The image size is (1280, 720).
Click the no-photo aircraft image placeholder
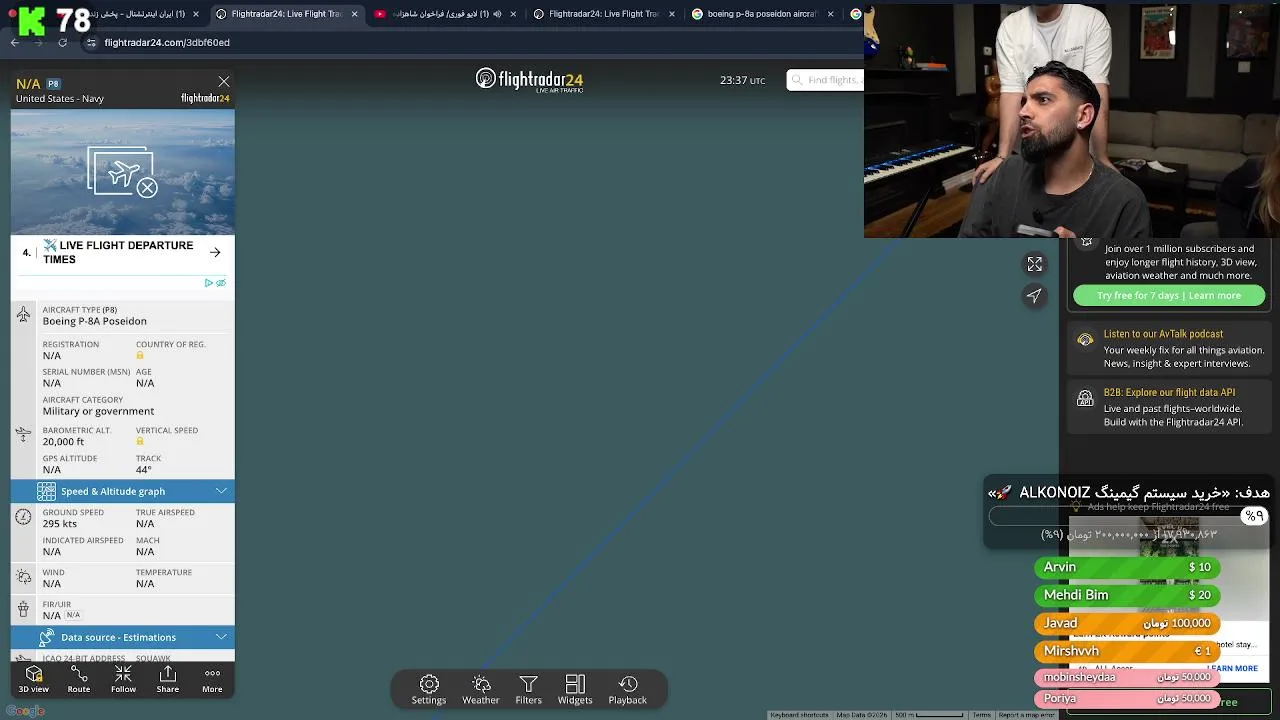coord(123,172)
